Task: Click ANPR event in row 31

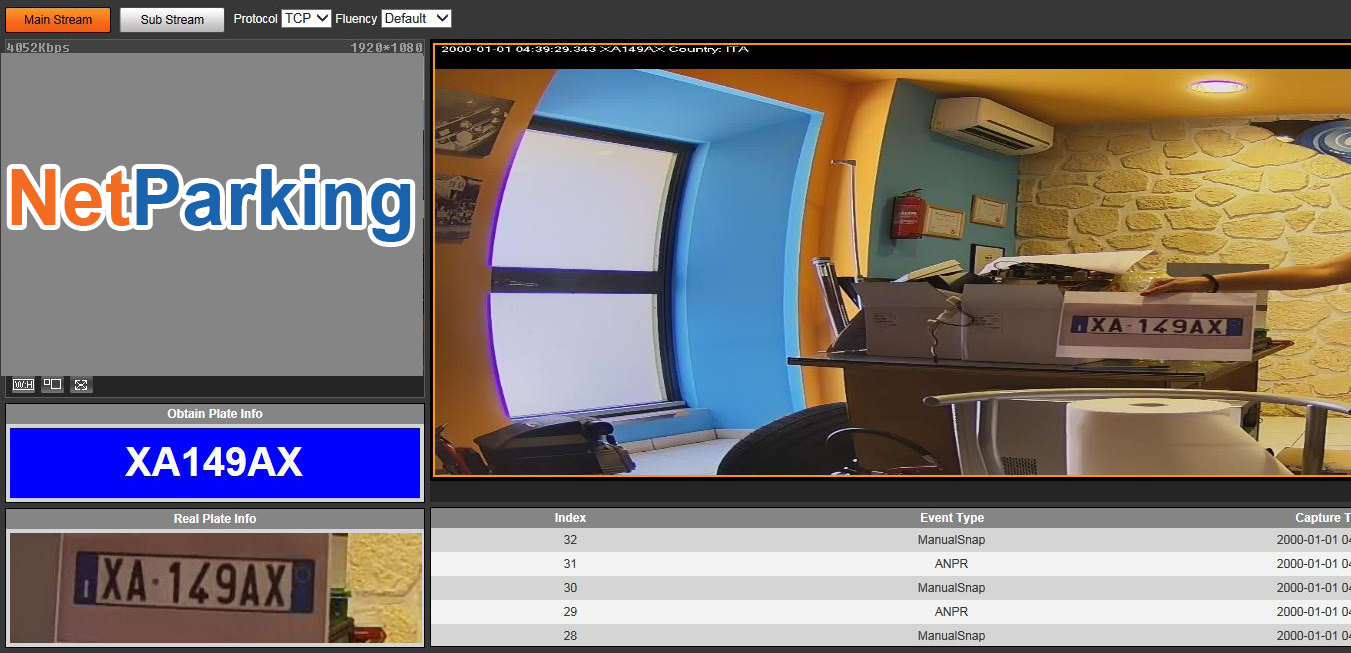Action: click(x=952, y=564)
